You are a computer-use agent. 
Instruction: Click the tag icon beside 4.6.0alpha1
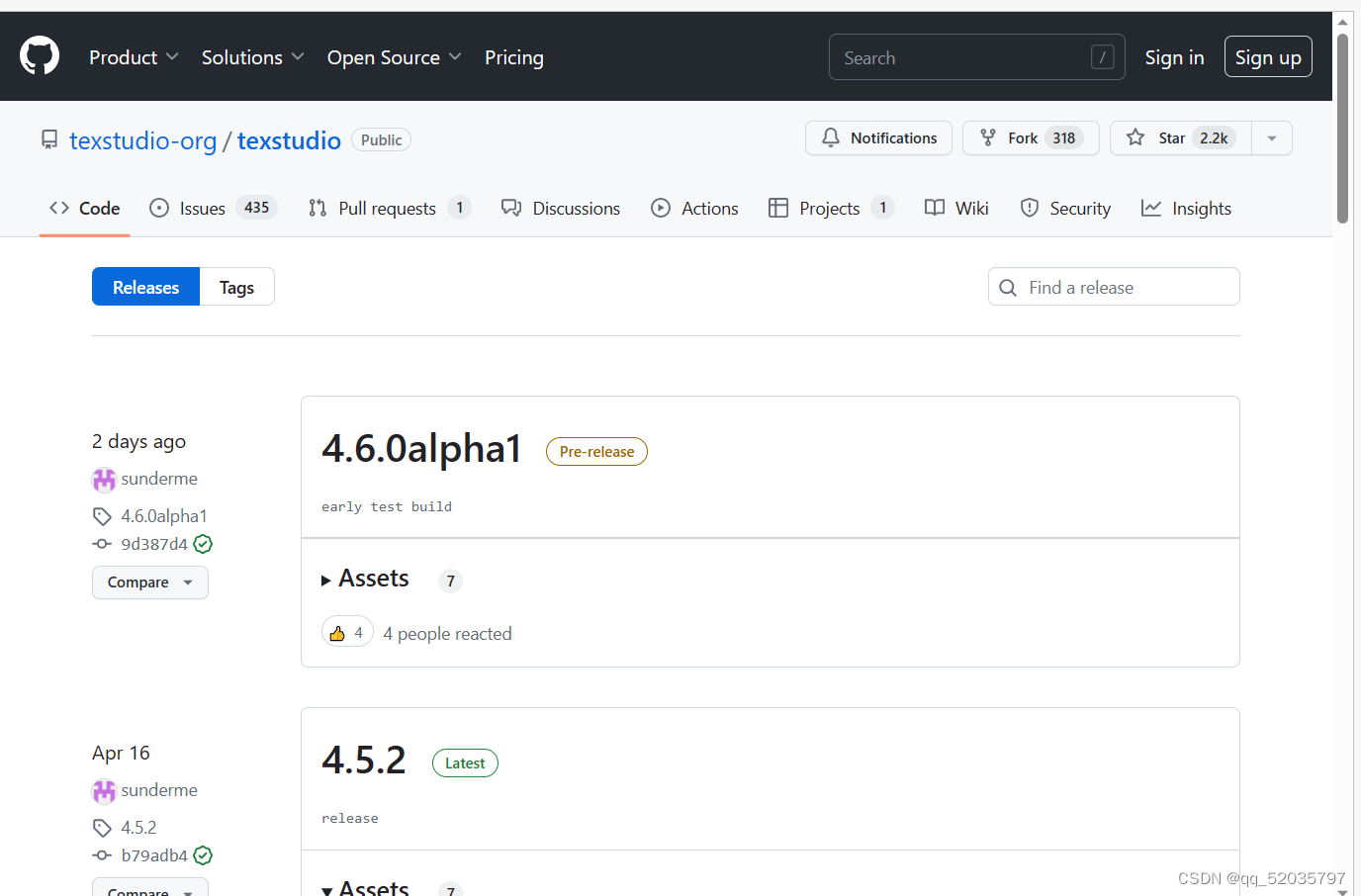(x=102, y=516)
